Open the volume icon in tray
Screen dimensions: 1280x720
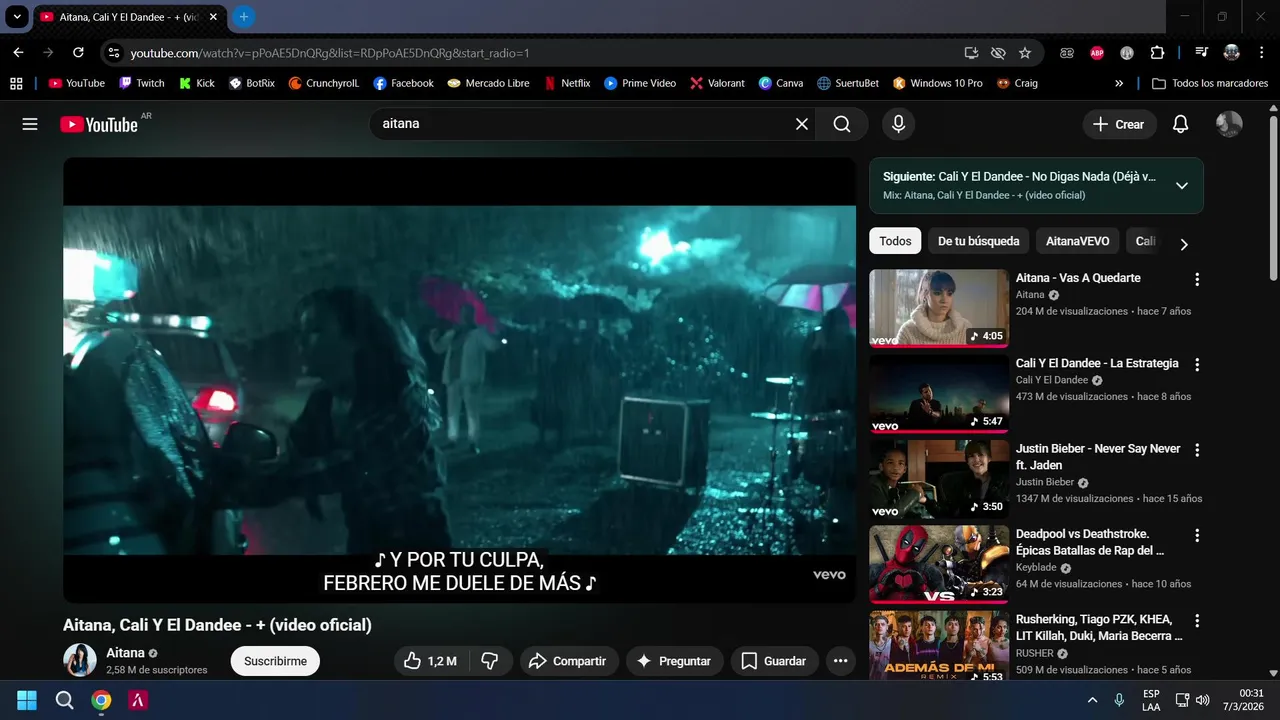pyautogui.click(x=1203, y=700)
